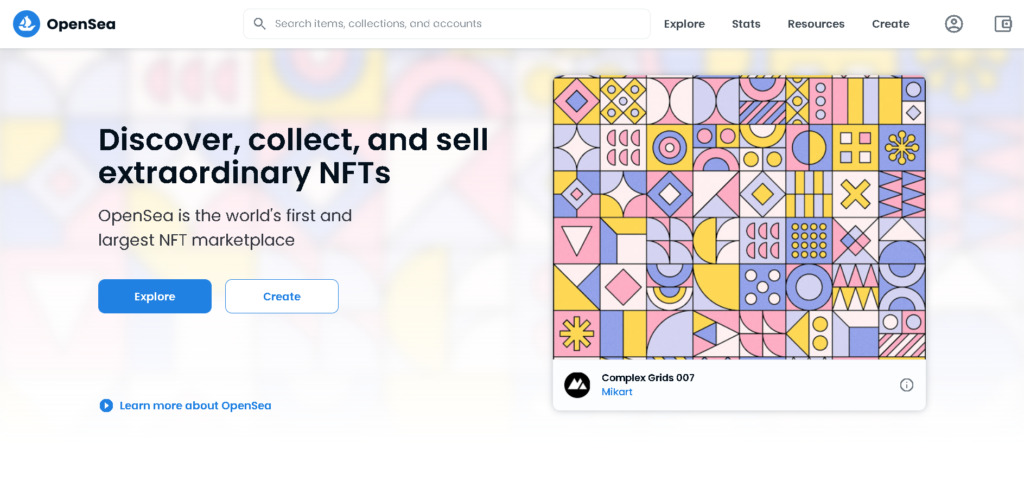Click the Discover, collect, and sell headline
The image size is (1024, 482).
293,157
